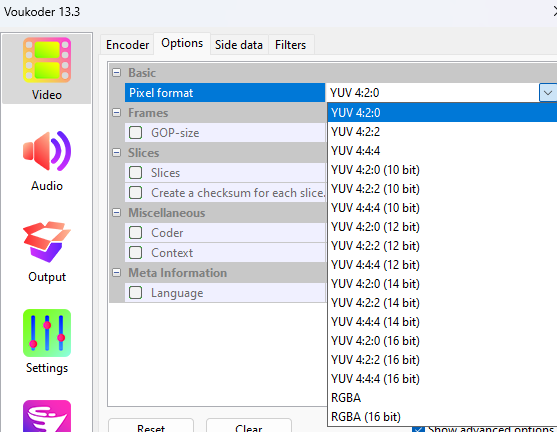Screen dimensions: 557x432
Task: Select YUV 4:2:2 (10 bit) option
Action: click(442, 189)
